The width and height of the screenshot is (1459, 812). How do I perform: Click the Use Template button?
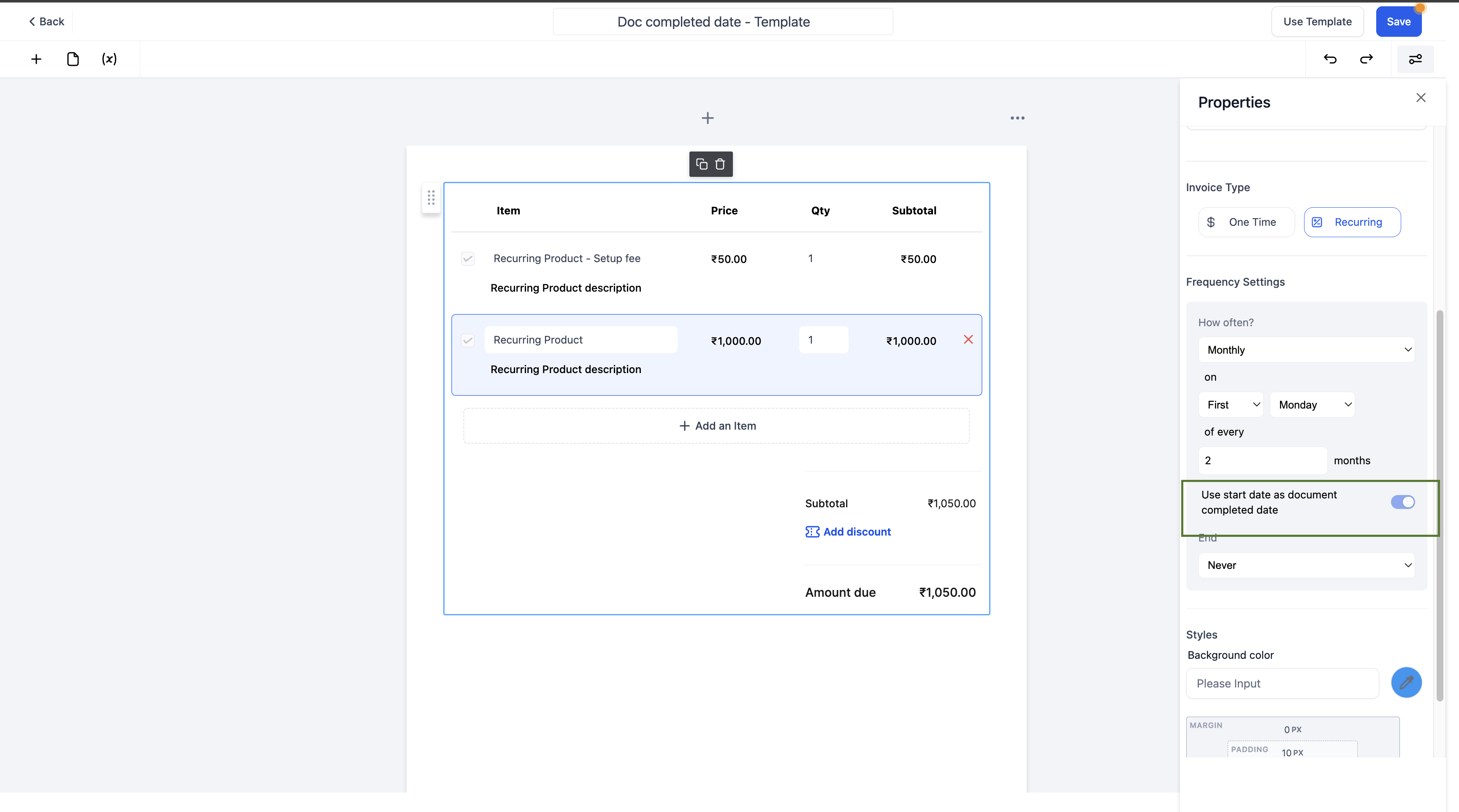1317,22
